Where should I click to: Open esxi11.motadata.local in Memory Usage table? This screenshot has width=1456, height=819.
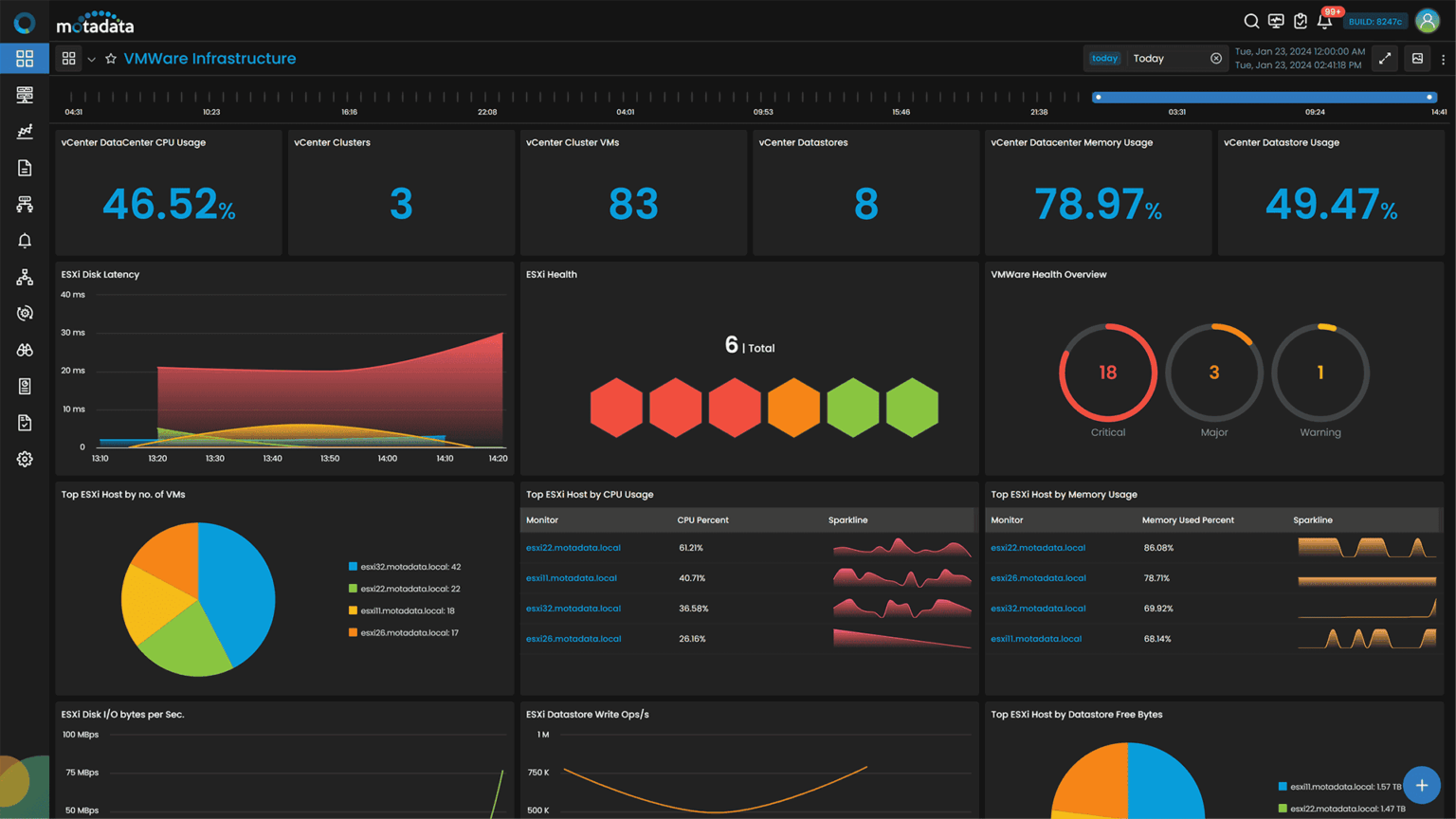(x=1036, y=639)
